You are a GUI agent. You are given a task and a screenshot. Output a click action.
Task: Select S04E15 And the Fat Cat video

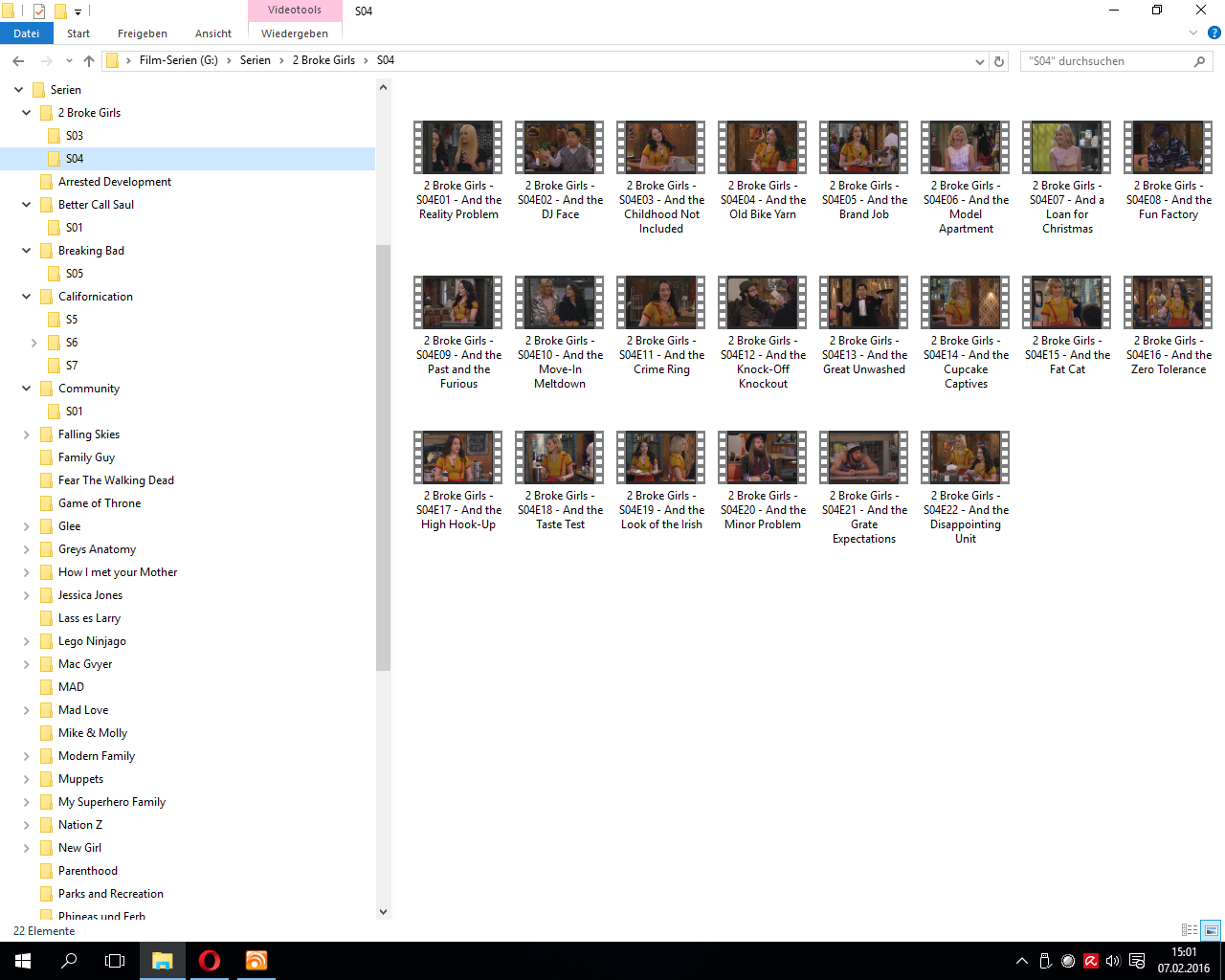point(1067,325)
